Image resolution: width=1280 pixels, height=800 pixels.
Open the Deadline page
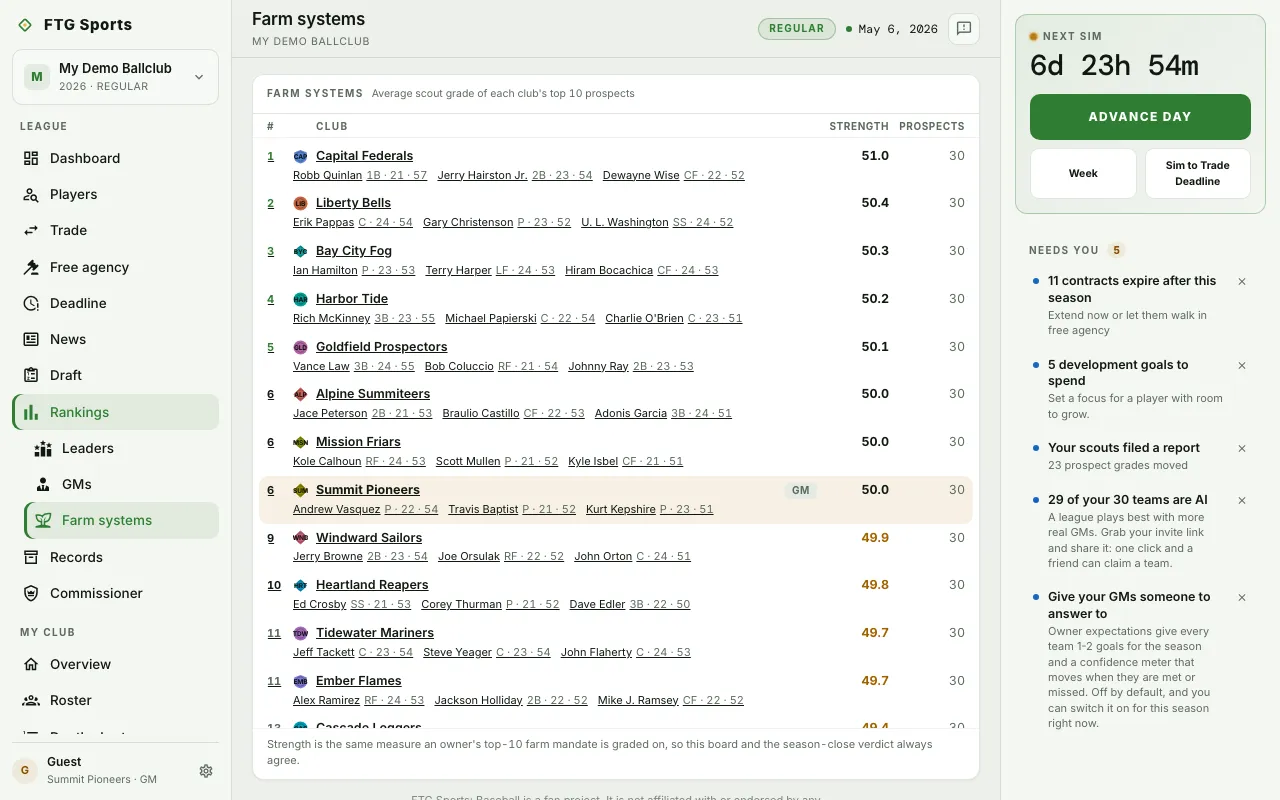pyautogui.click(x=115, y=303)
